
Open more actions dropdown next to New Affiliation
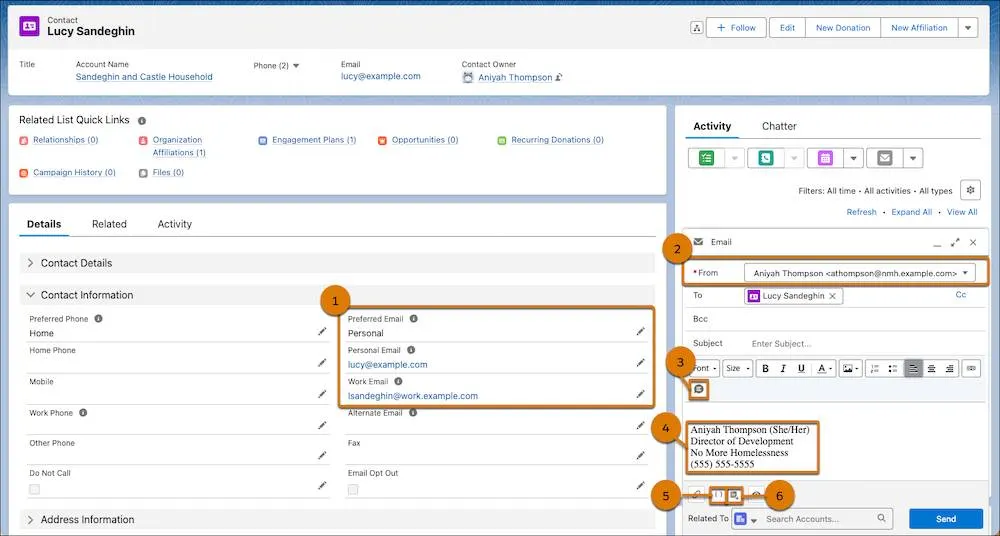pos(968,27)
